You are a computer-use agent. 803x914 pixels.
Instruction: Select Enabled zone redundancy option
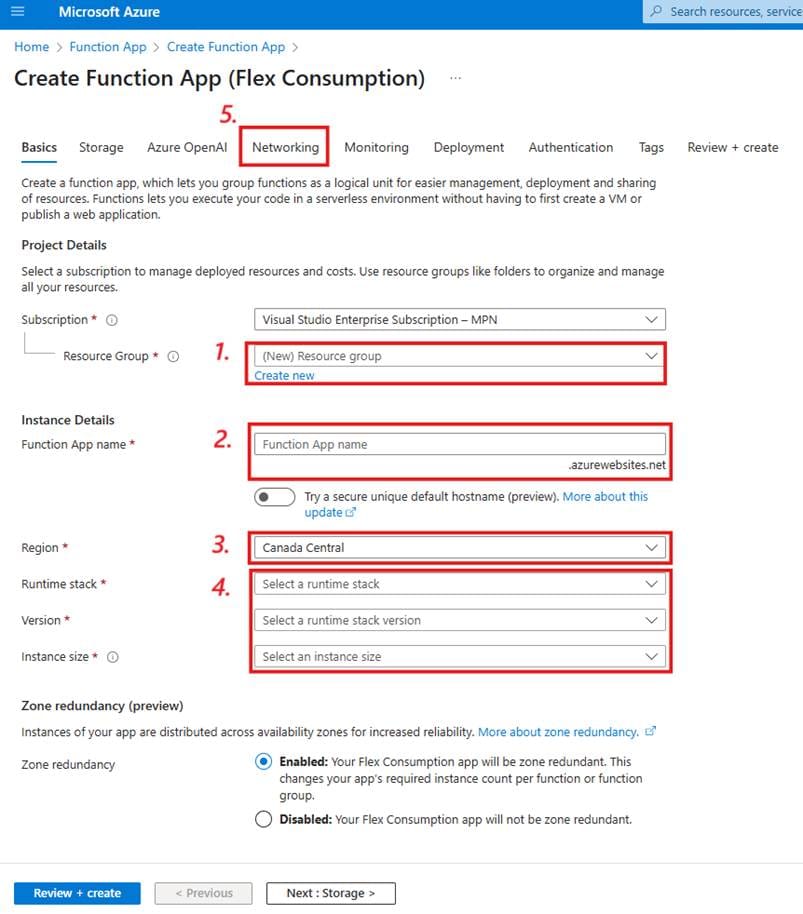click(x=264, y=761)
